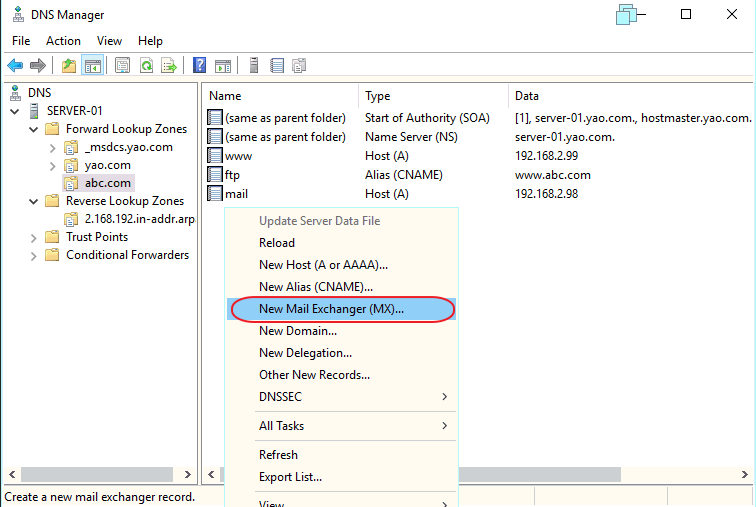
Task: Choose New Host (A or AAAA) option
Action: (323, 265)
